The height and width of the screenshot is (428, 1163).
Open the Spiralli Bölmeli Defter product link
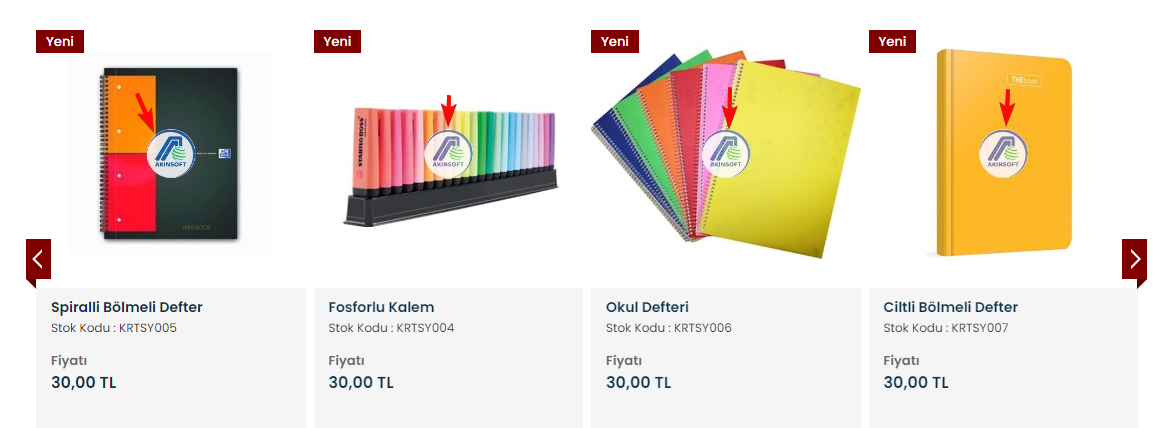pos(127,307)
